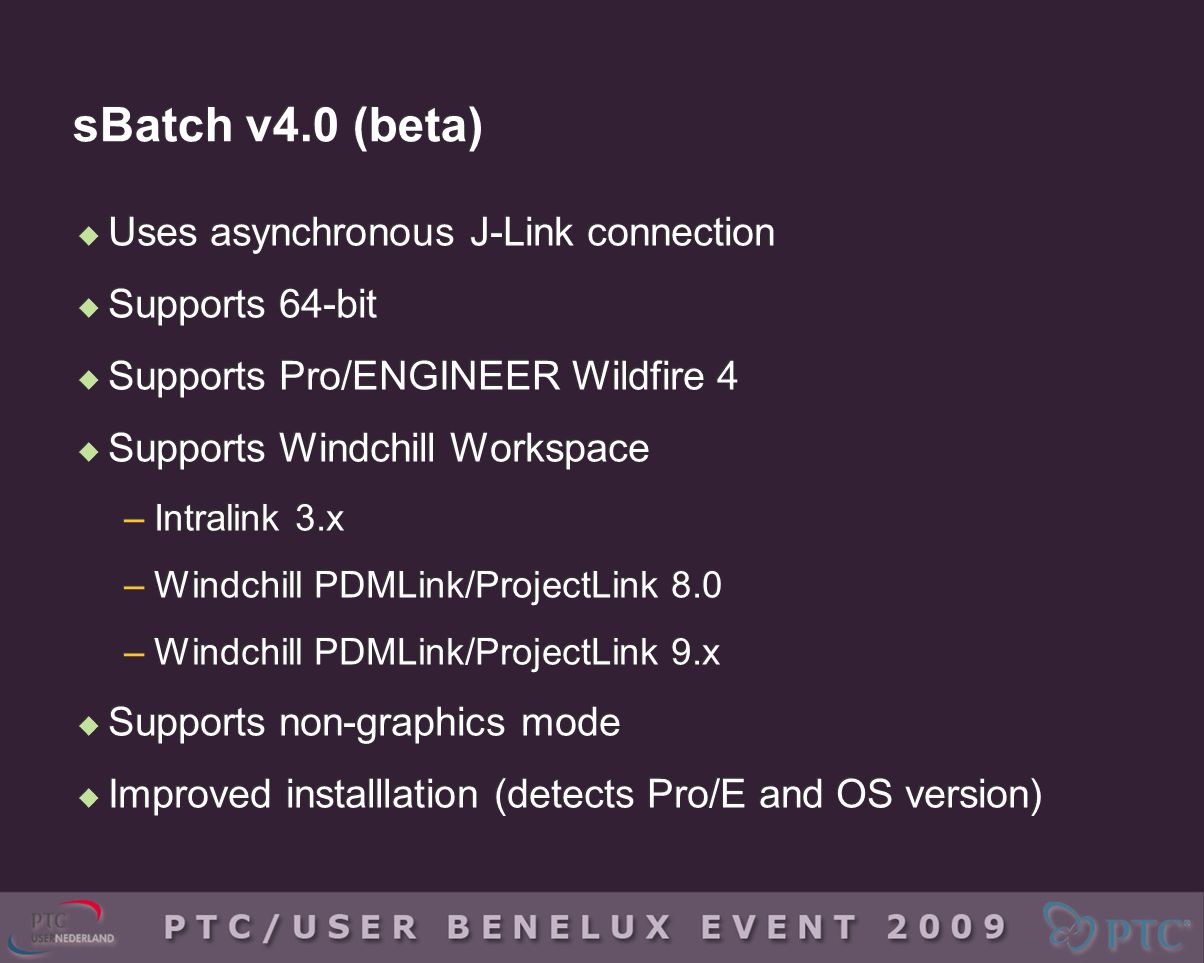
Task: Click the bullet beside Supports non-graphics mode
Action: click(x=89, y=726)
